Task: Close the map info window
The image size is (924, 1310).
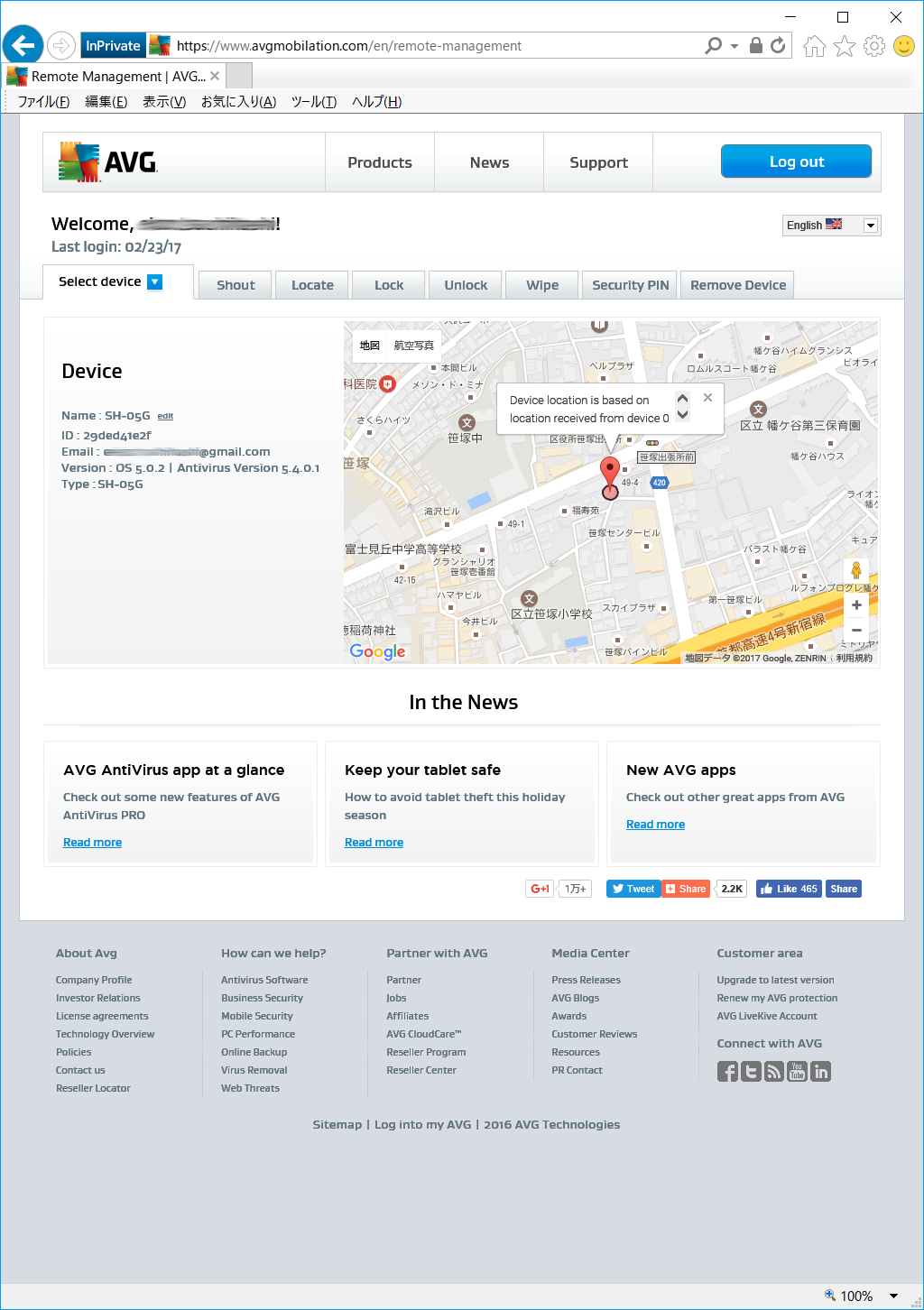Action: click(707, 397)
